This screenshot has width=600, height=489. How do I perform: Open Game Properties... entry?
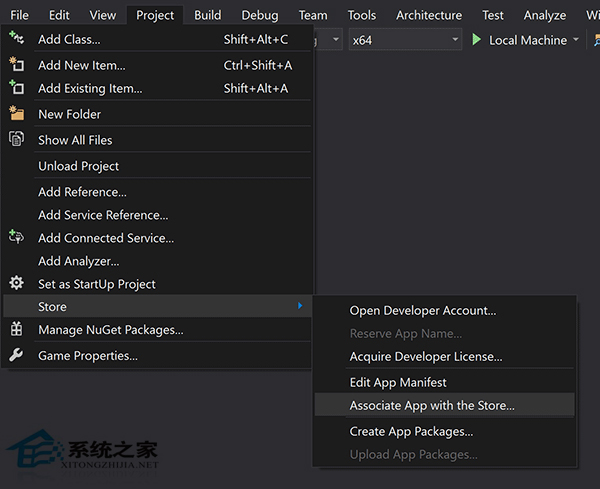click(x=157, y=356)
